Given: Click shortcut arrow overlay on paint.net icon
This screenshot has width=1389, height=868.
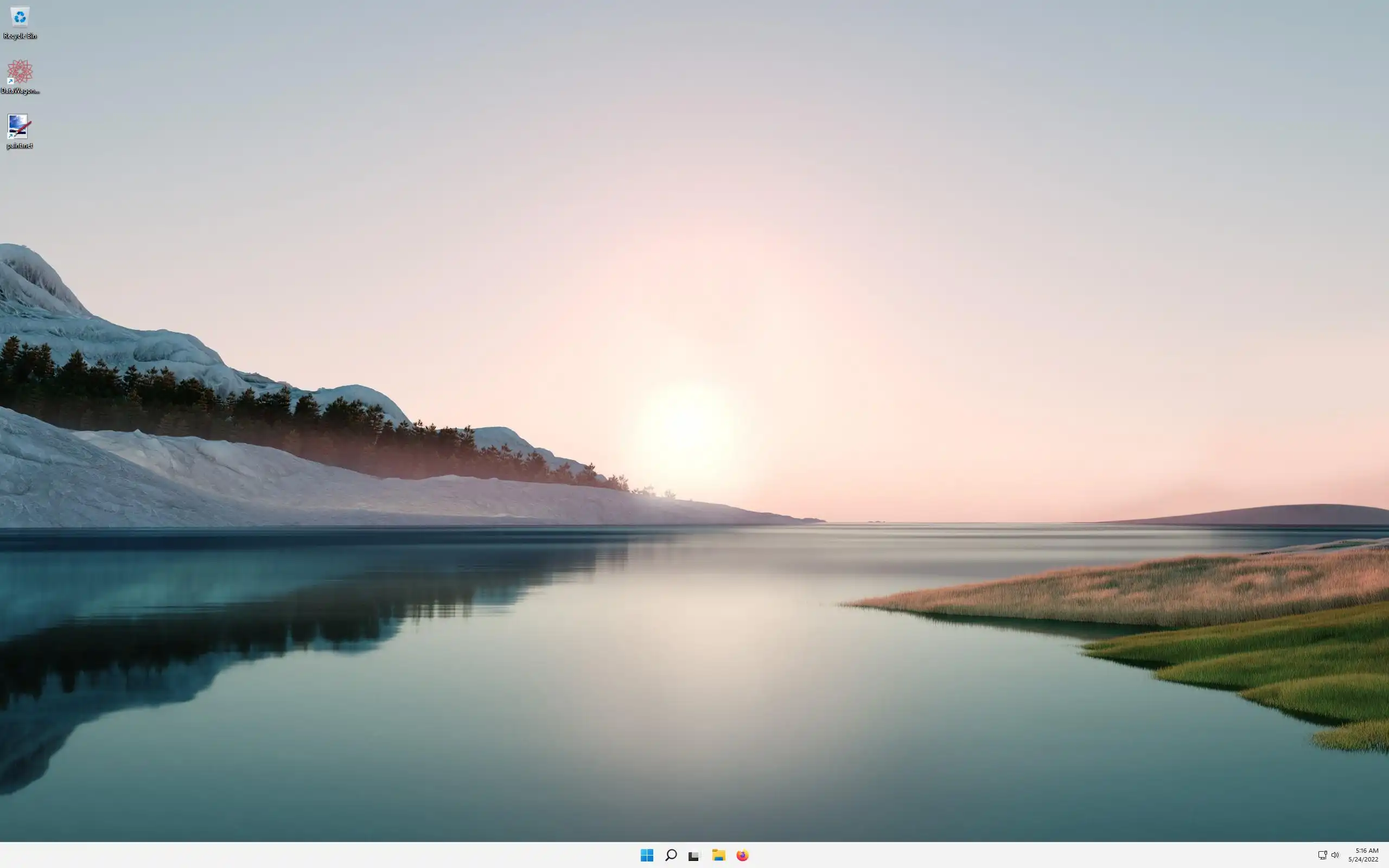Looking at the screenshot, I should [10, 136].
